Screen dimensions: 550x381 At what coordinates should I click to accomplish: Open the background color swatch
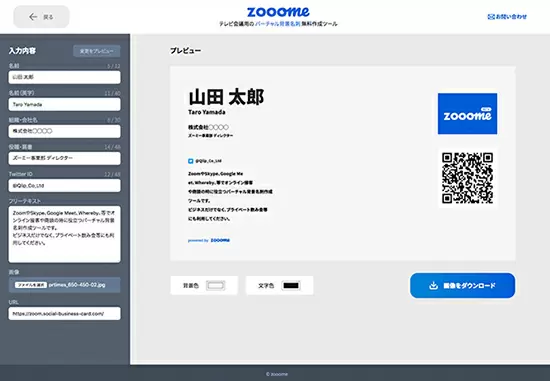point(215,286)
